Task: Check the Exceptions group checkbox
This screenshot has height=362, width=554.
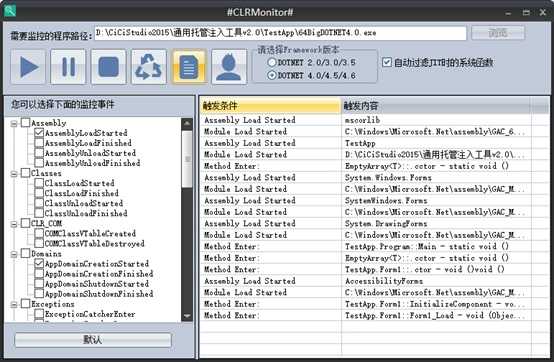Action: (x=25, y=304)
